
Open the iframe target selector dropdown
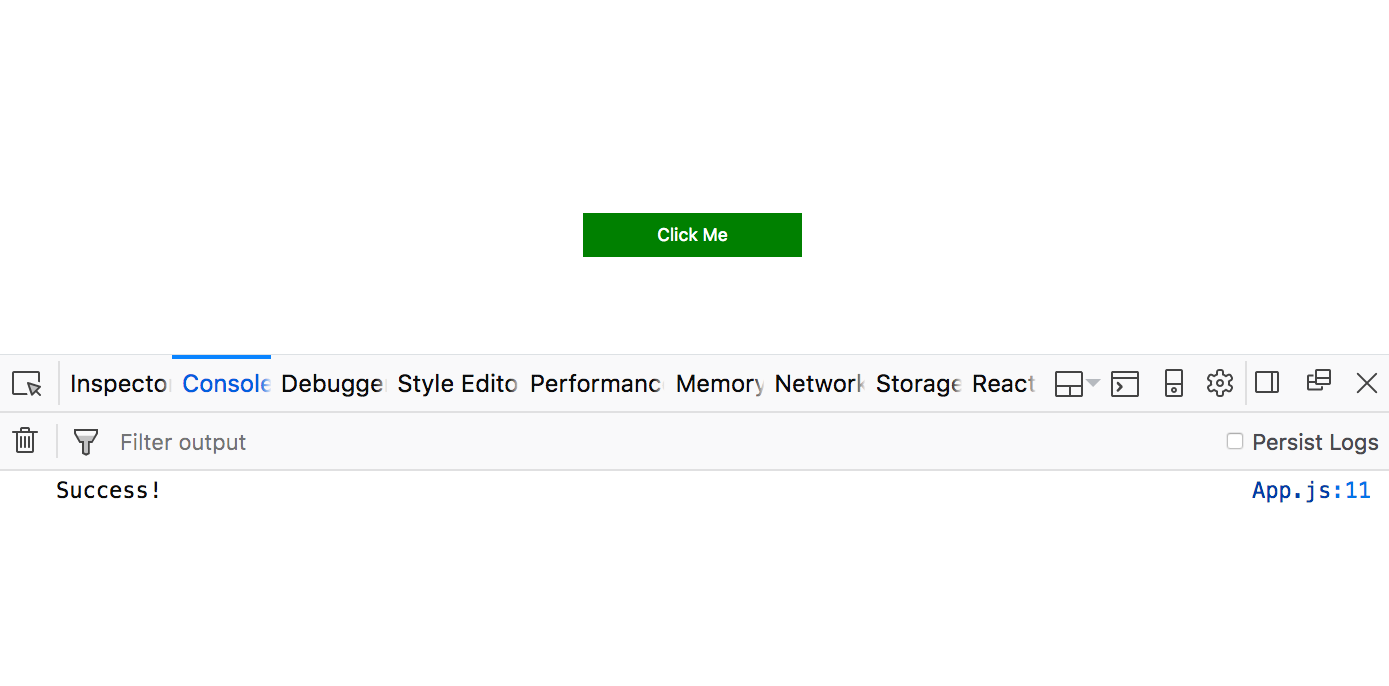point(1077,384)
